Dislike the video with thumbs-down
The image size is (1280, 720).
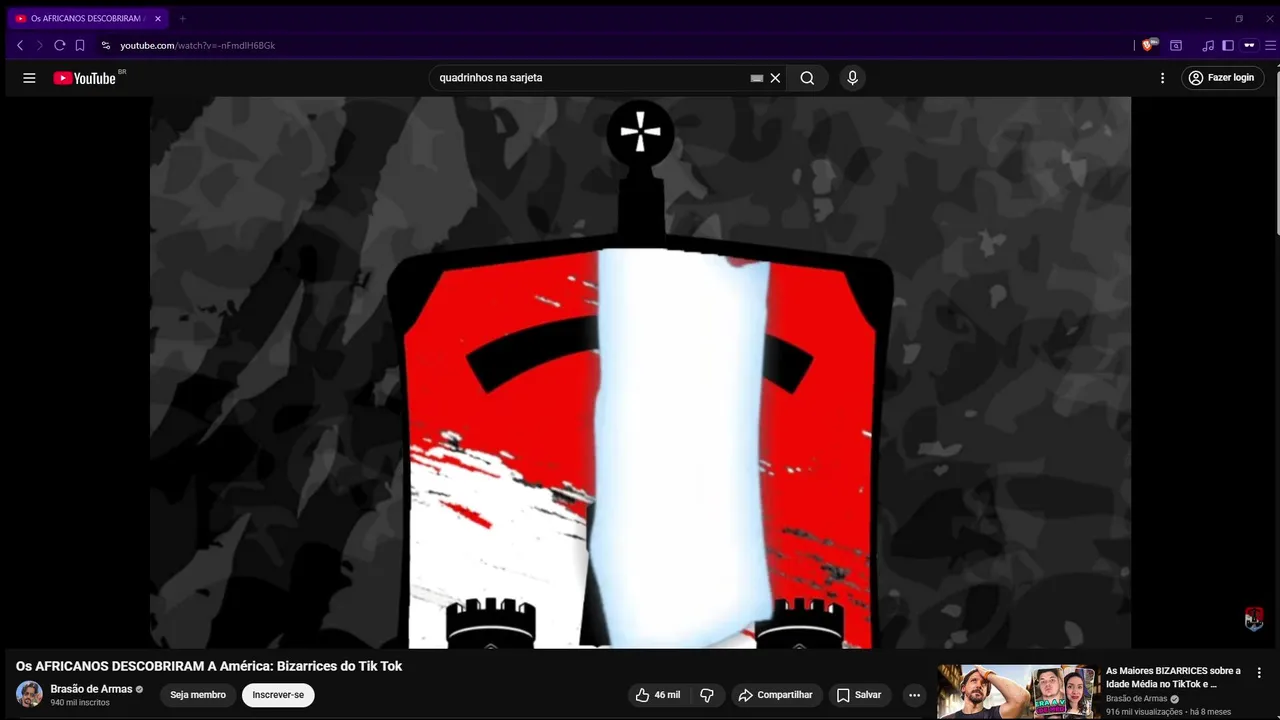tap(707, 695)
